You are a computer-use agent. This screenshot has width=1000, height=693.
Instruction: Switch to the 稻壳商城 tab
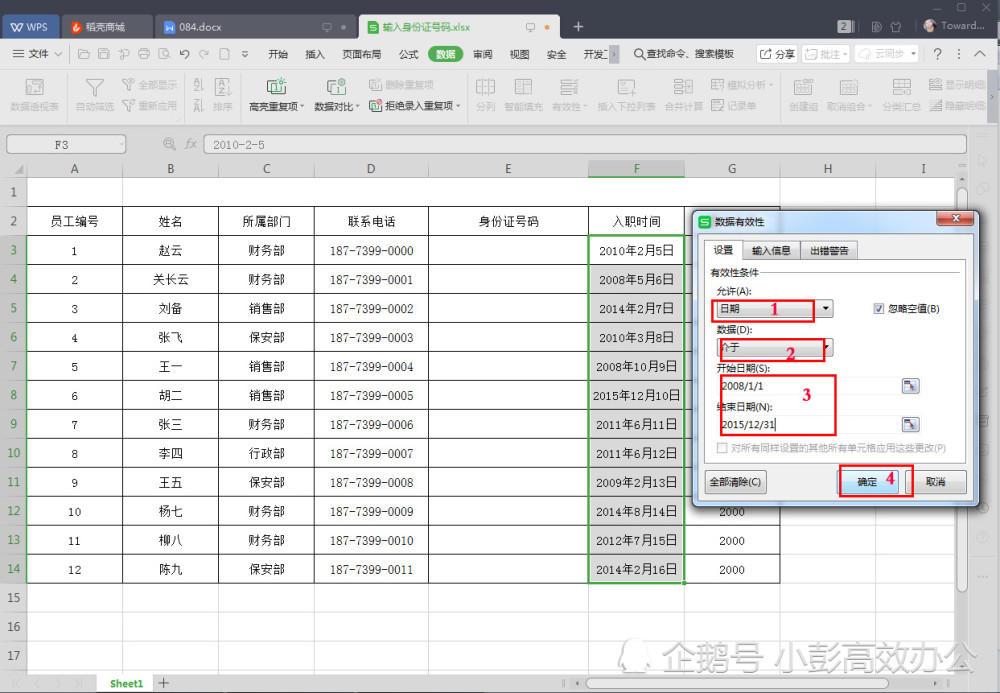click(107, 27)
